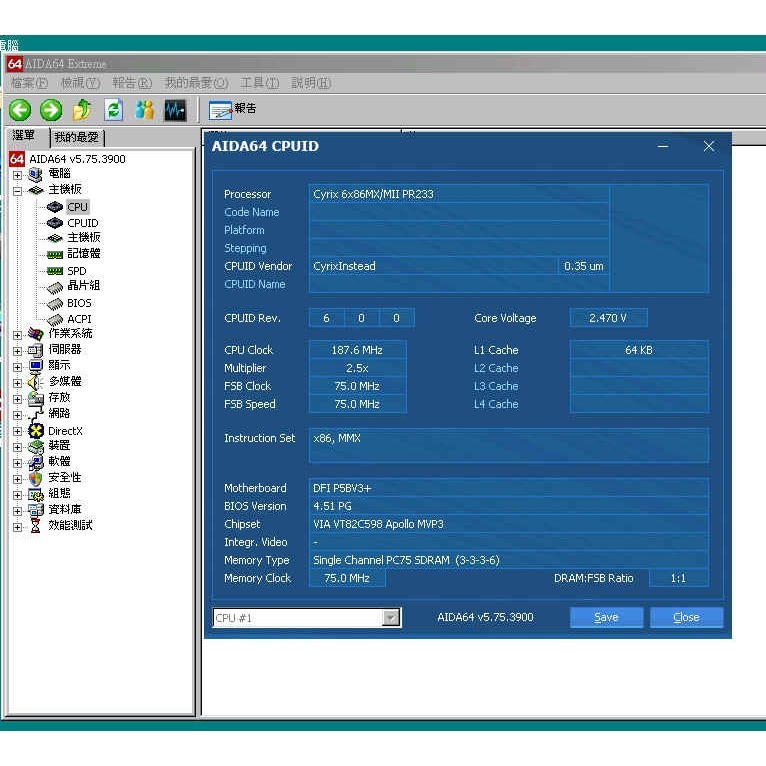Select the AIDA64 v5.75.3900 root node
Screen dimensions: 766x766
click(77, 159)
